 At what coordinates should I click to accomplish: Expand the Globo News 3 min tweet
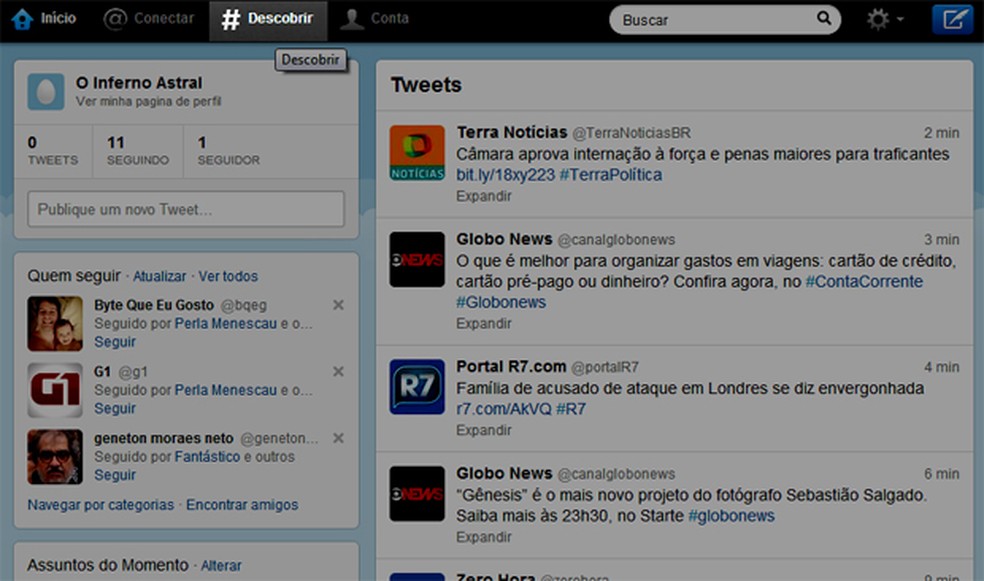[x=484, y=324]
